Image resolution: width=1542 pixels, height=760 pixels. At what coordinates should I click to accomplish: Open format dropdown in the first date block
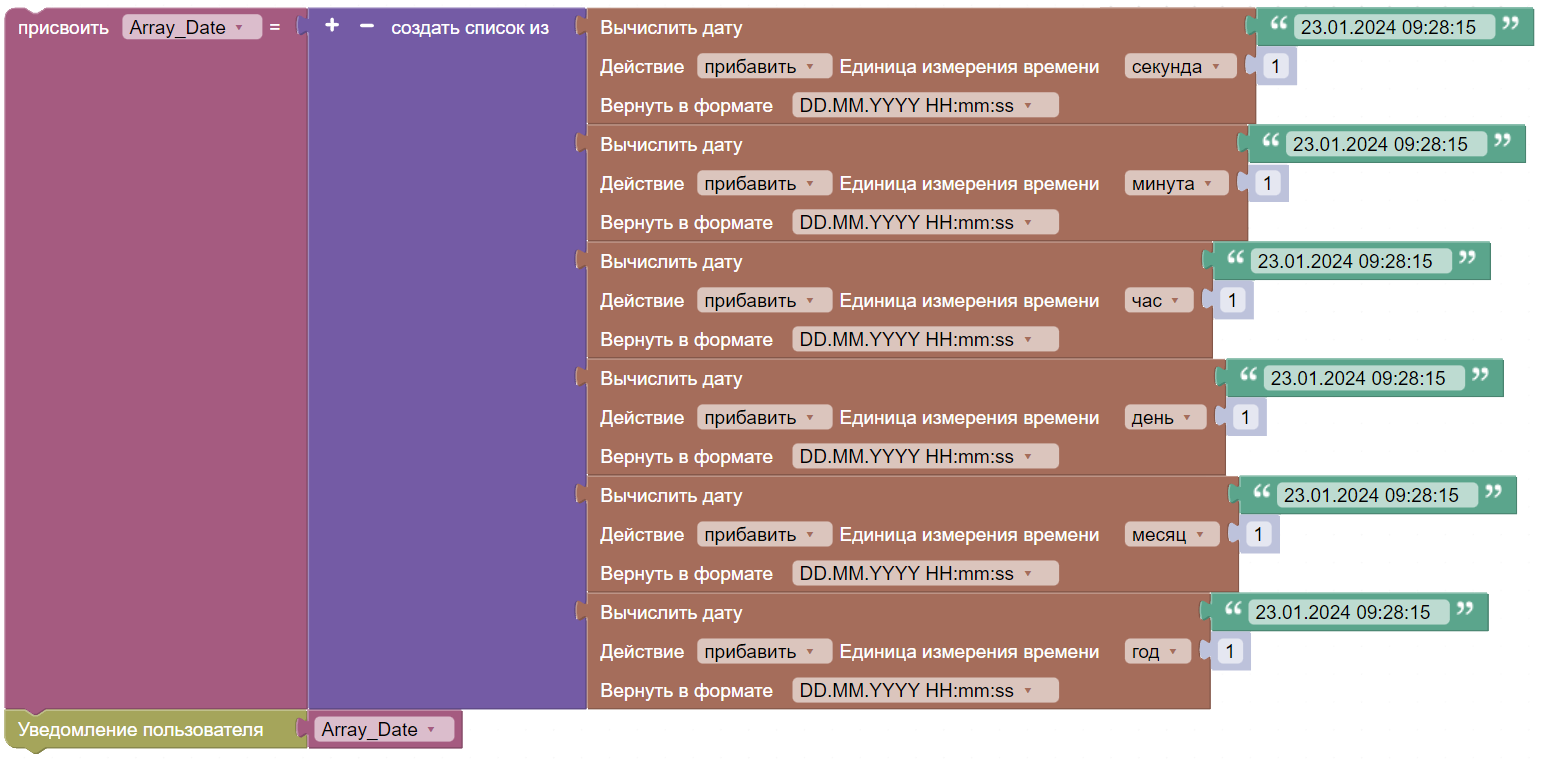pos(924,106)
